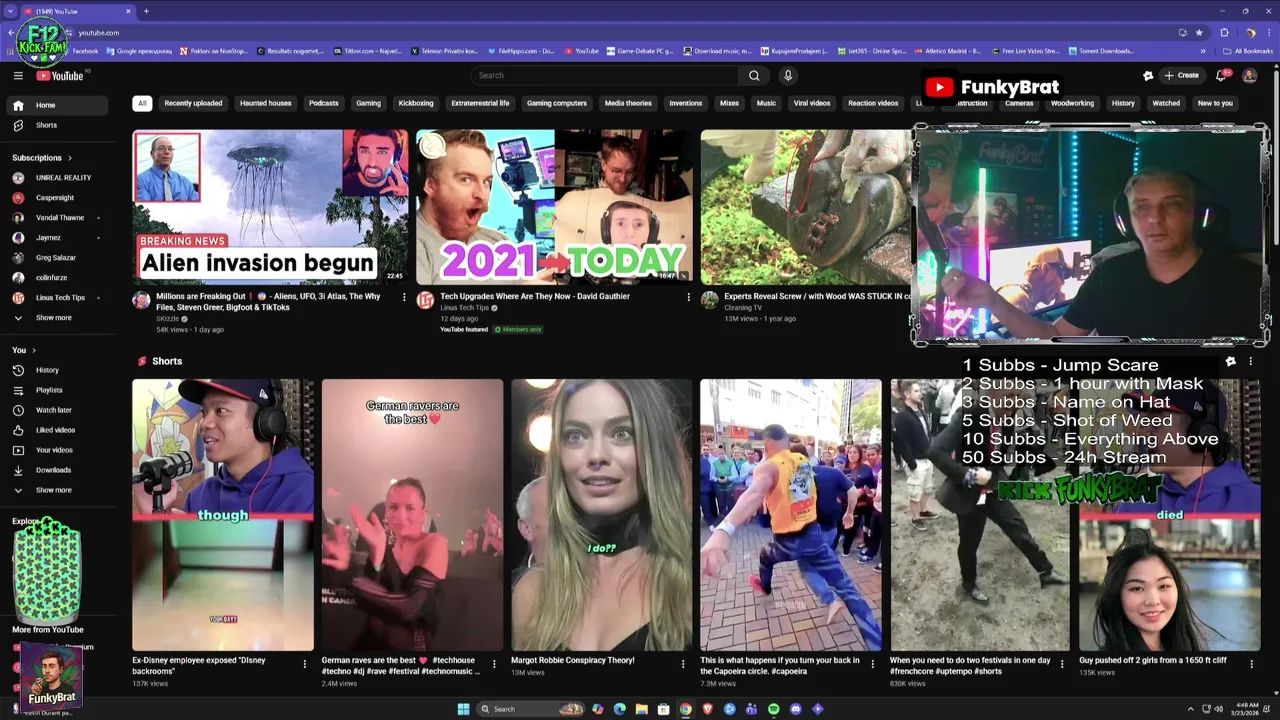Open more options for Millions are Freaking Out
The width and height of the screenshot is (1280, 720).
[404, 297]
